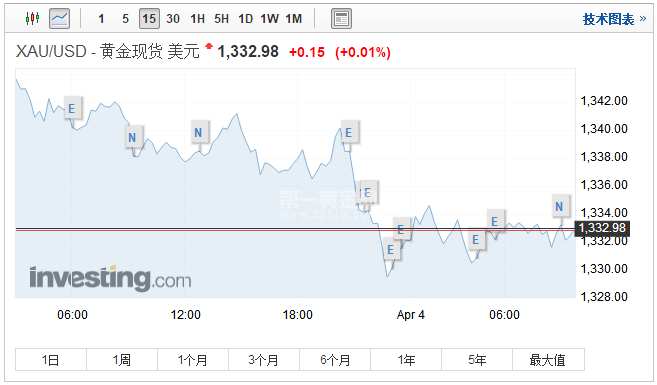This screenshot has width=657, height=385.
Task: Choose the 1W interval
Action: (269, 19)
